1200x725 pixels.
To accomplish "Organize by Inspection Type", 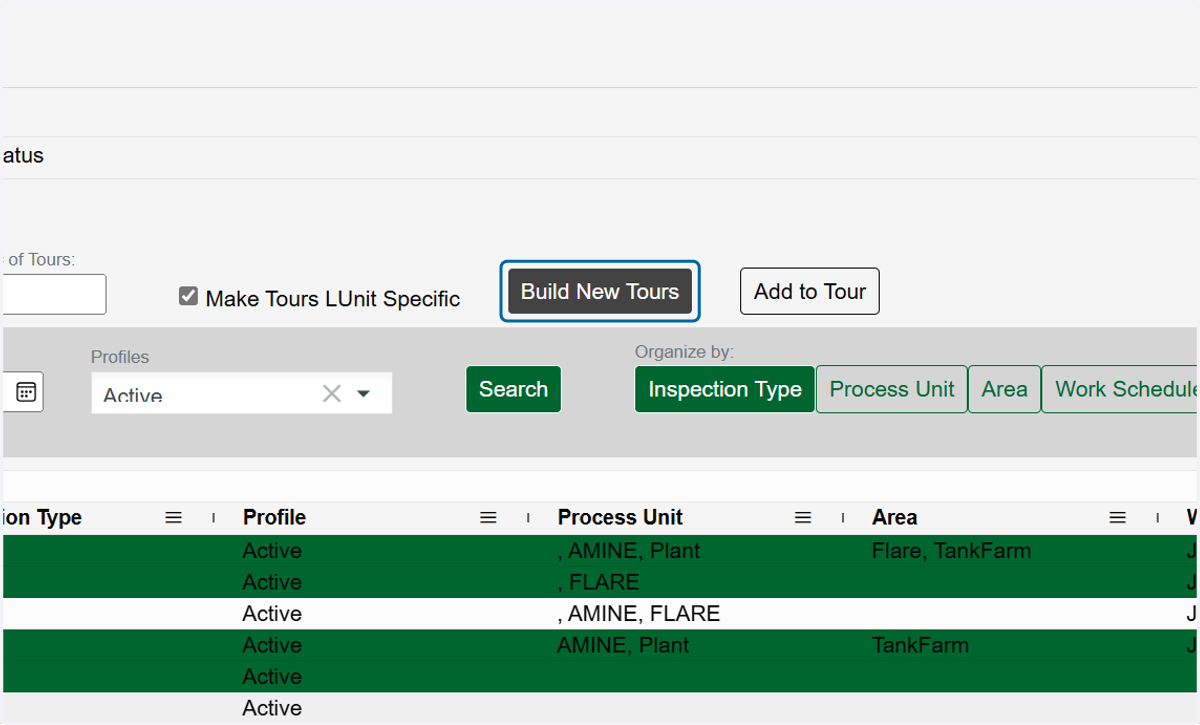I will [725, 389].
